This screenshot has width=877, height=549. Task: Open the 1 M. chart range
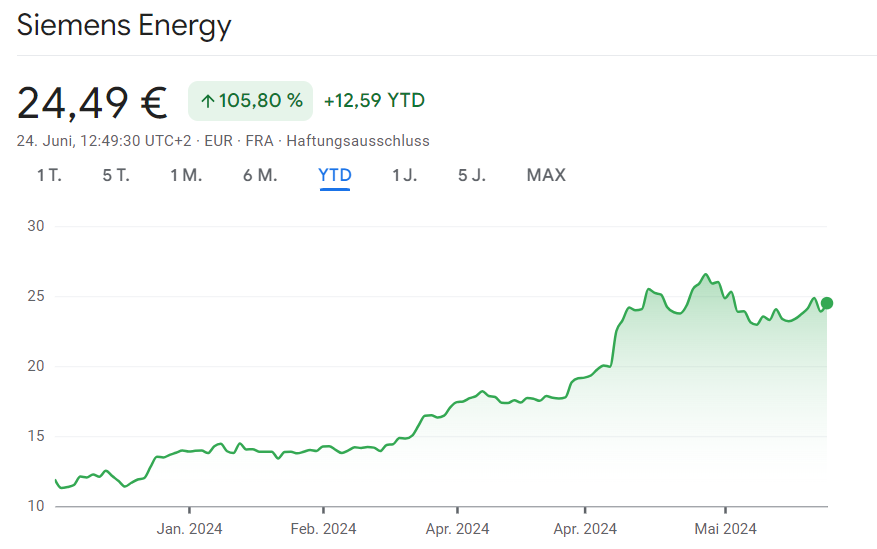186,176
